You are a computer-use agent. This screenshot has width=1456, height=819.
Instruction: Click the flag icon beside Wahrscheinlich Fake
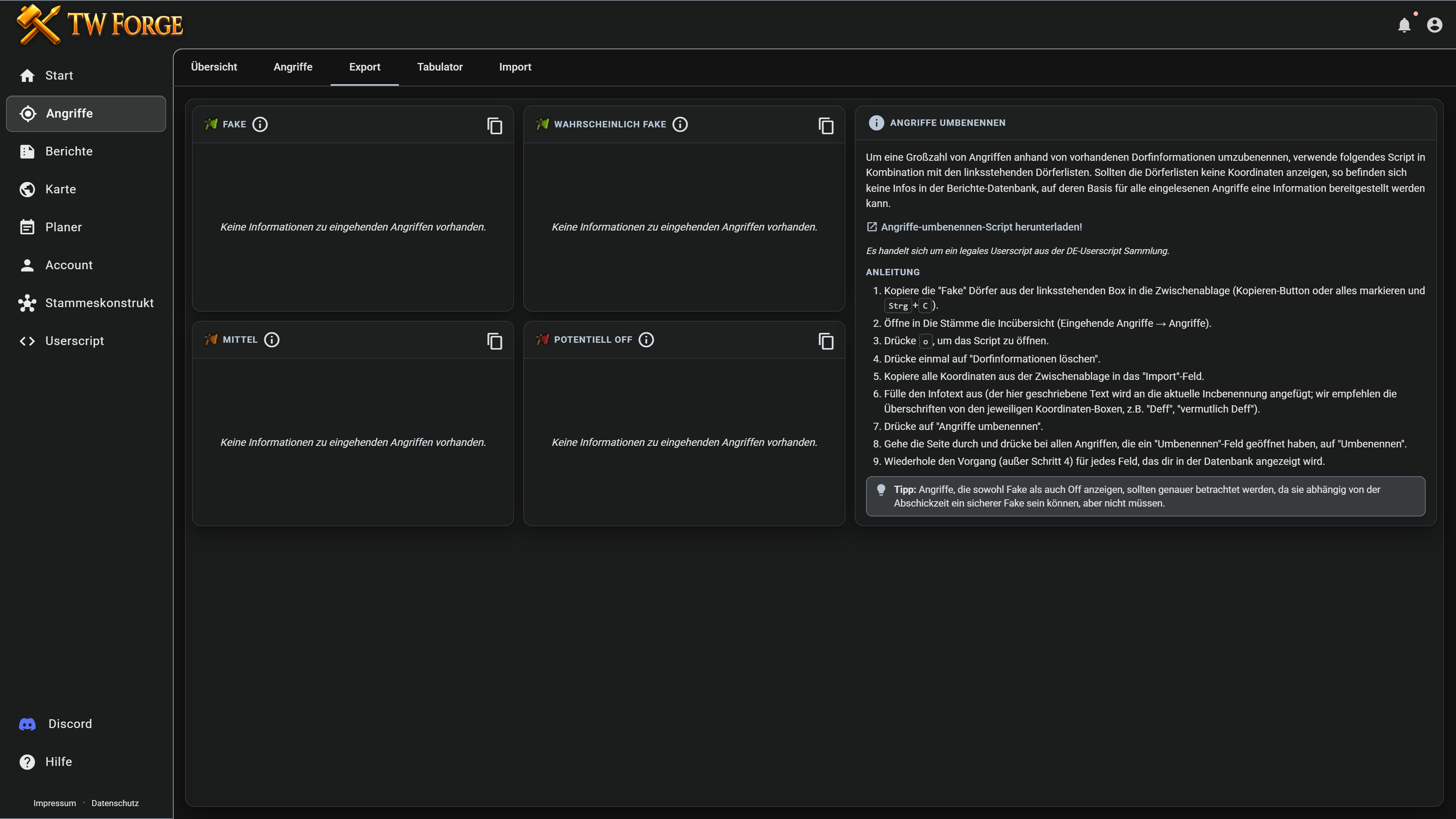click(x=542, y=124)
